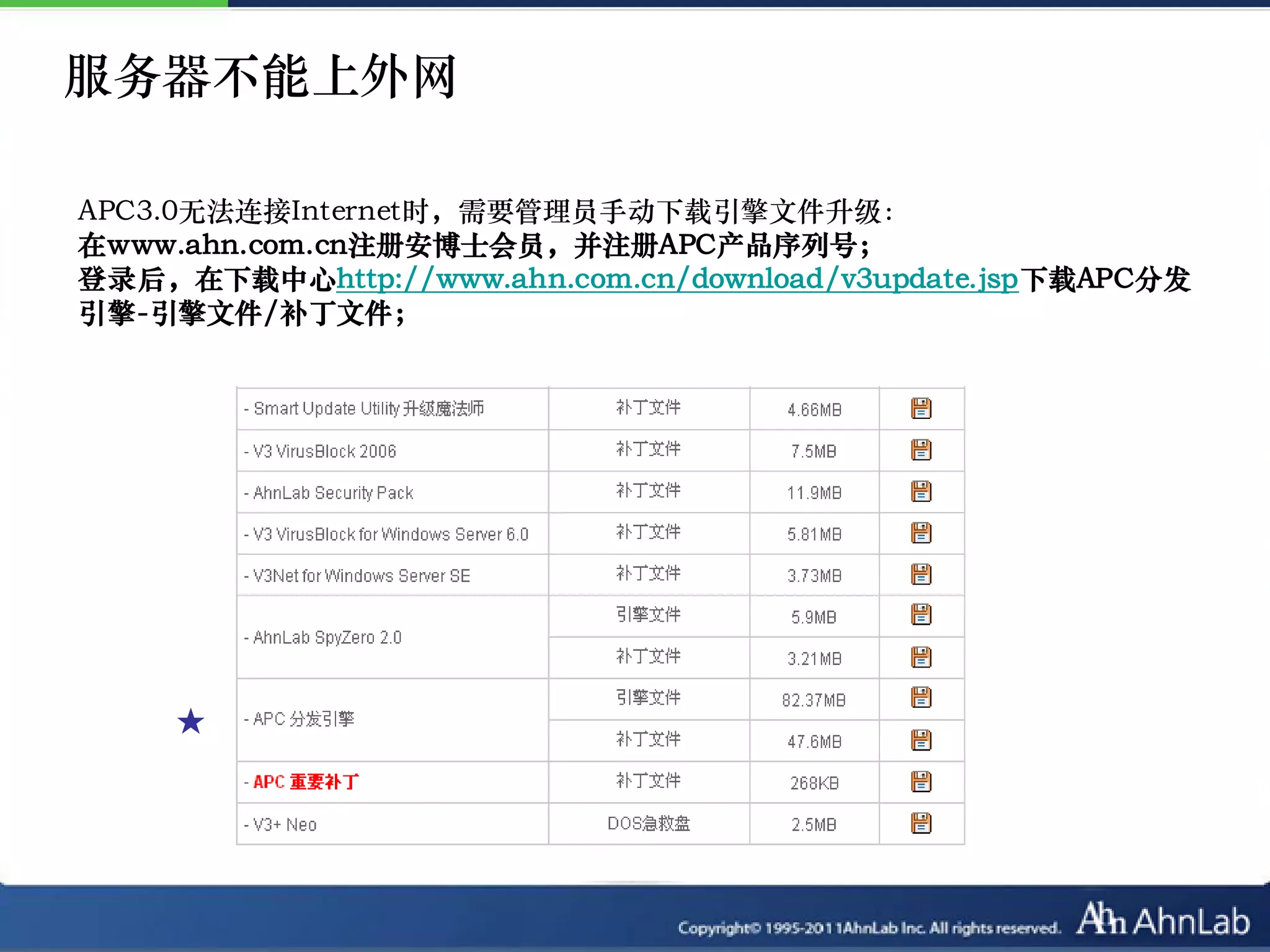1270x952 pixels.
Task: Click the 268KB size cell
Action: [x=814, y=783]
